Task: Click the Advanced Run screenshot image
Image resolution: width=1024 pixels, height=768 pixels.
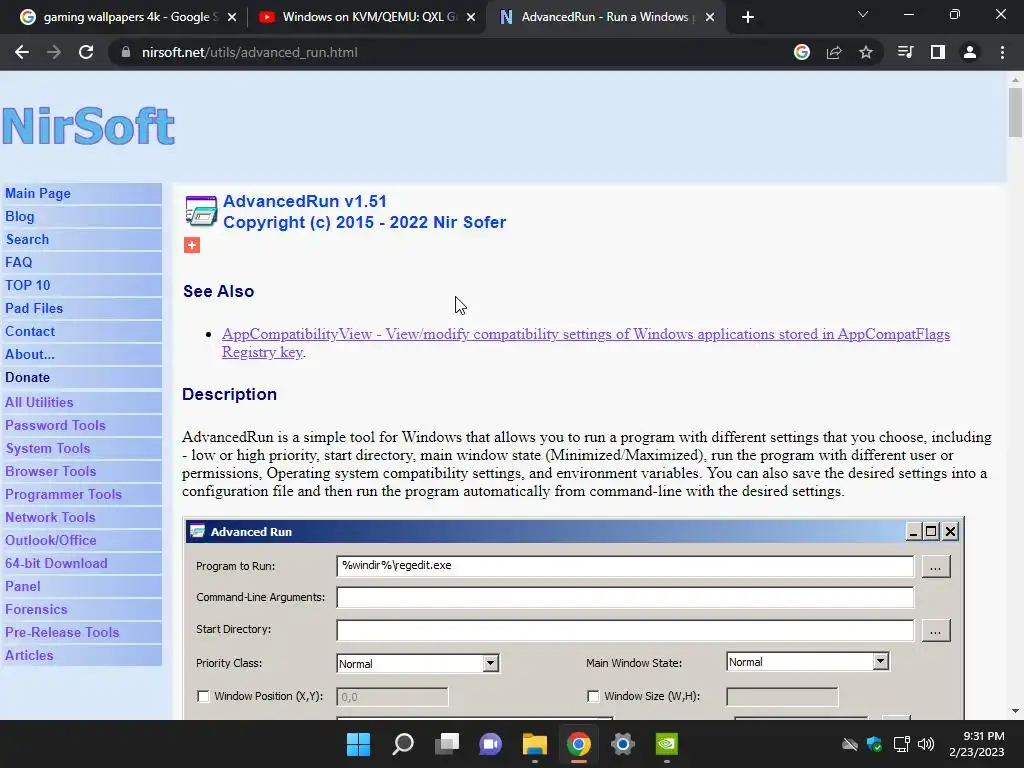Action: [574, 618]
